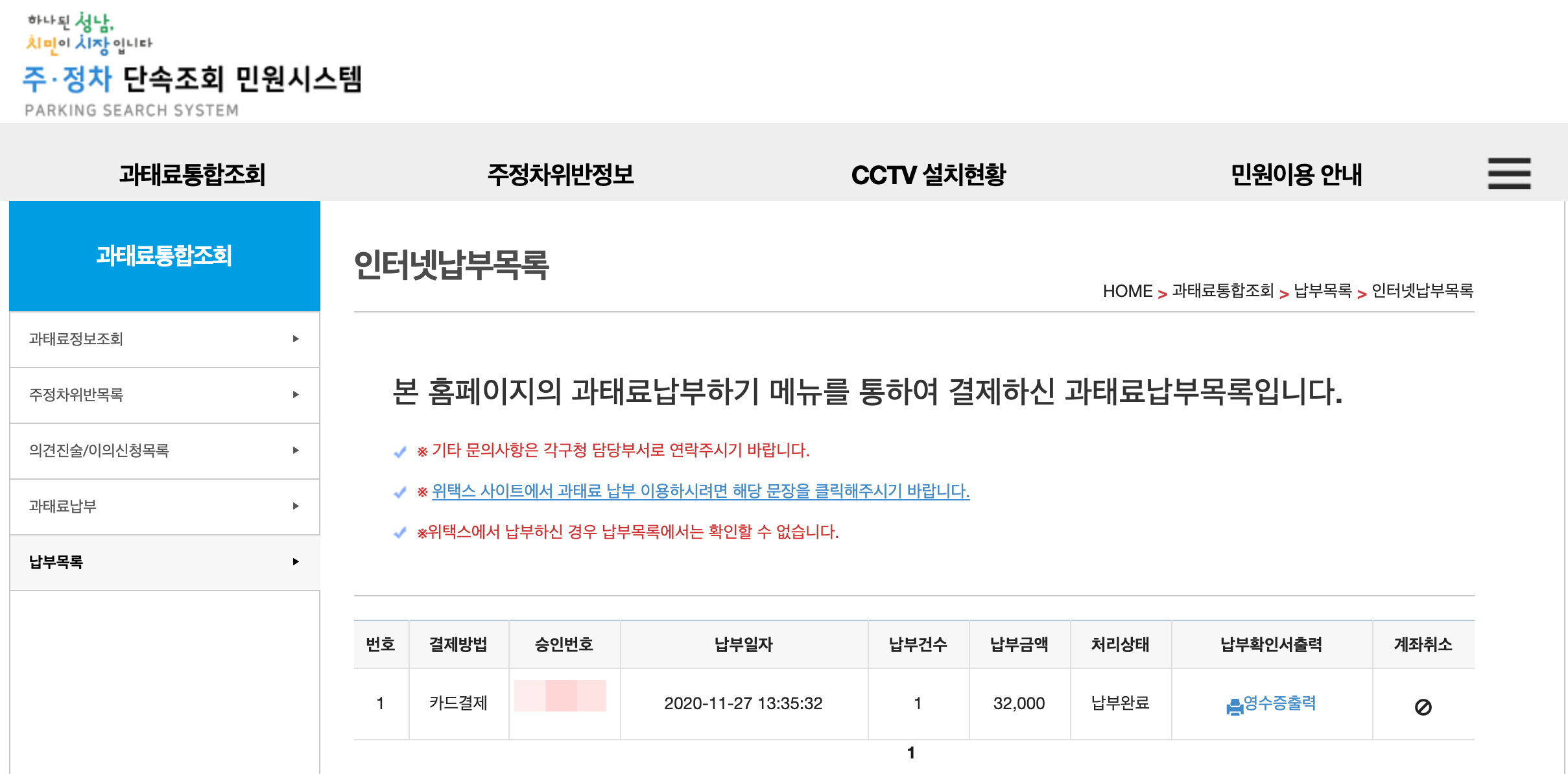This screenshot has height=774, width=1568.
Task: Open CCTV 설치현황 top menu
Action: pyautogui.click(x=928, y=174)
